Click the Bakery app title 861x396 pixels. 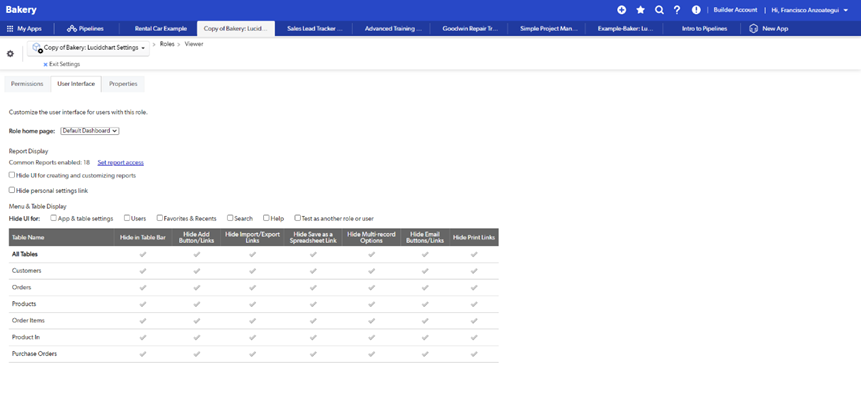(x=21, y=9)
